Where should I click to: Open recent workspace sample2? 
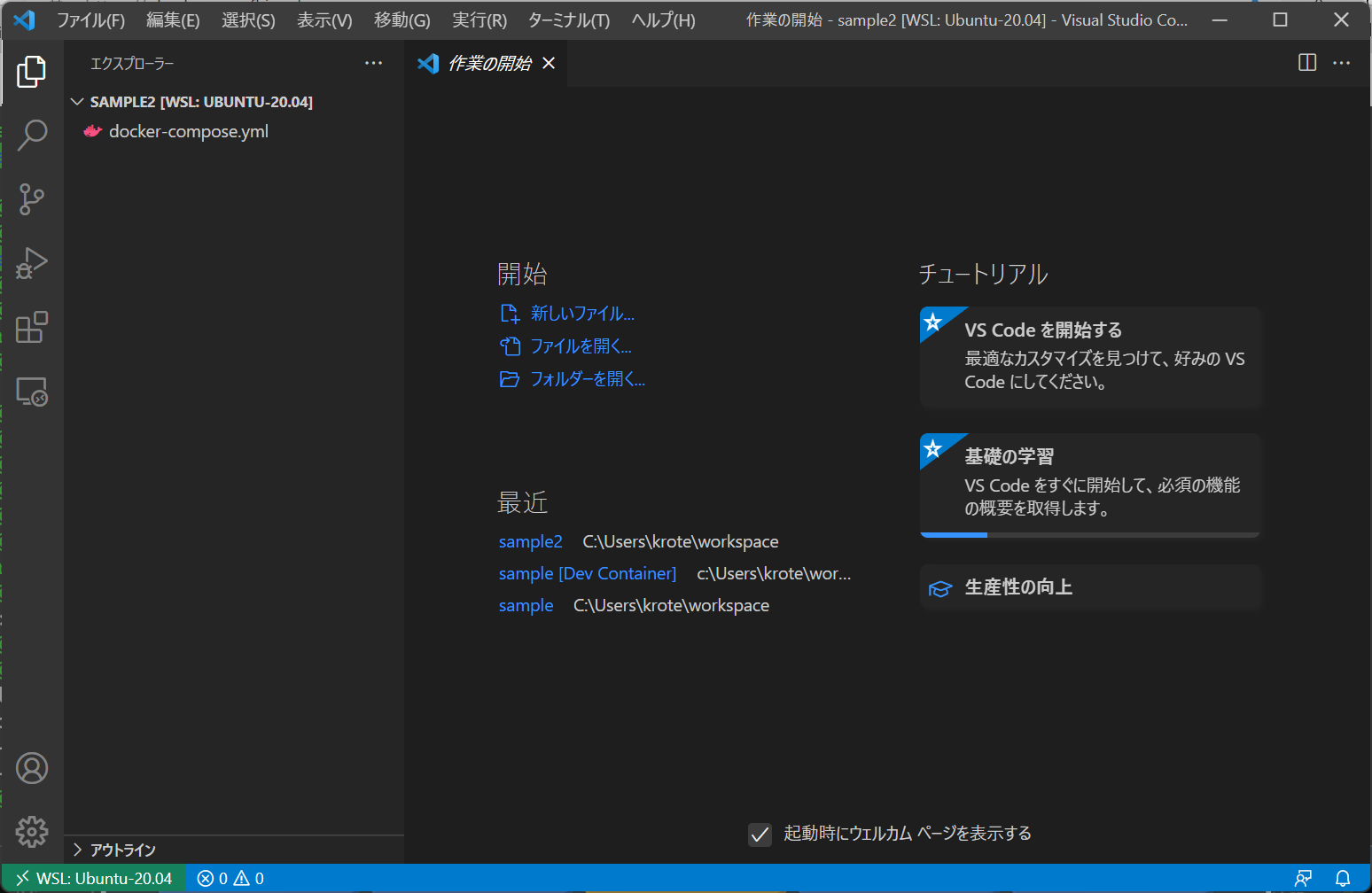530,541
